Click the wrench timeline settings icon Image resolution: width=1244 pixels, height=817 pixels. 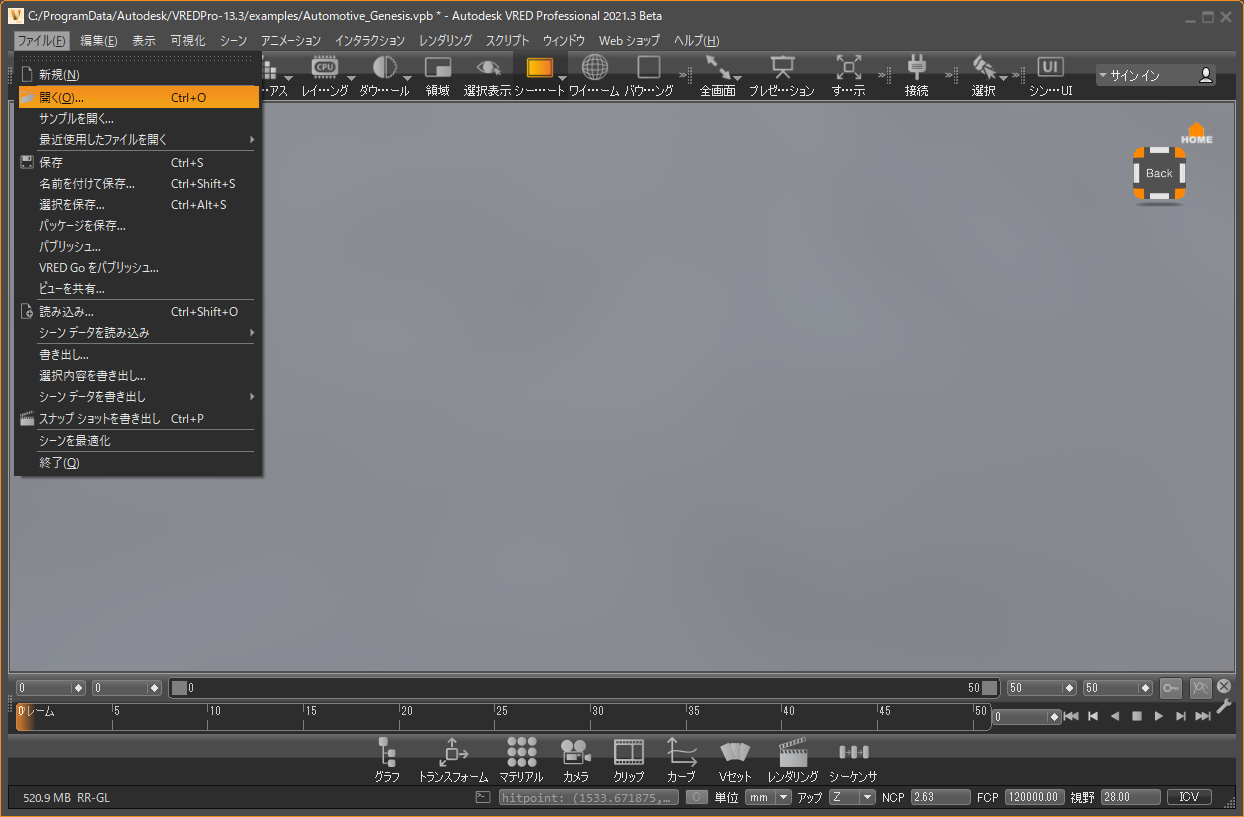pos(1224,706)
